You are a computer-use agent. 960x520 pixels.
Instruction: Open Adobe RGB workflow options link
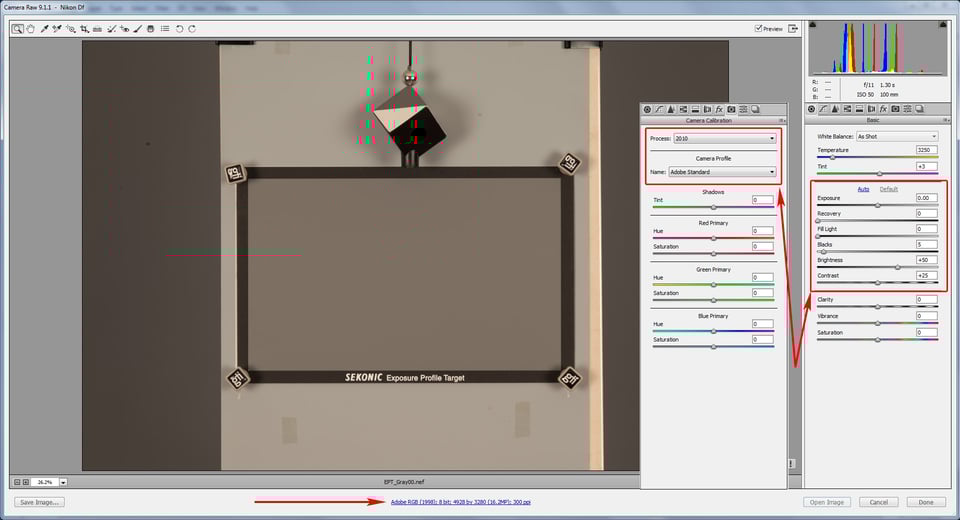[x=460, y=502]
